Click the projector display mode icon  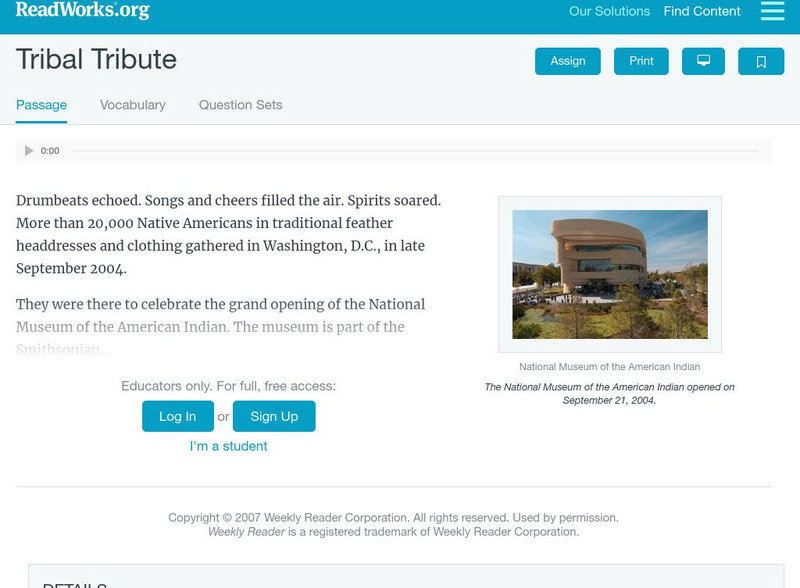[x=703, y=61]
